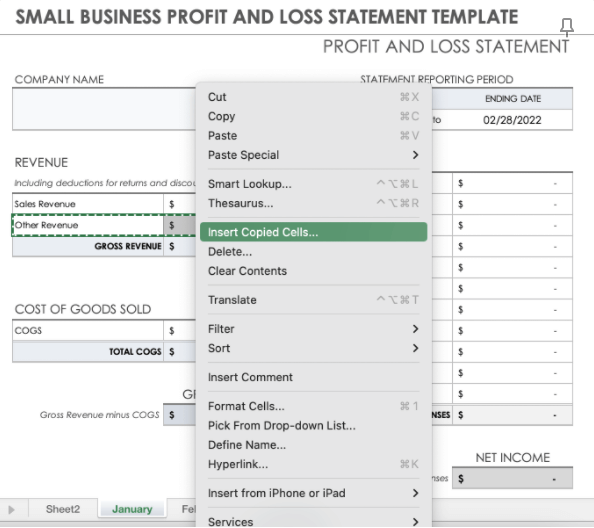This screenshot has height=528, width=594.
Task: Expand the Services submenu
Action: coord(313,522)
